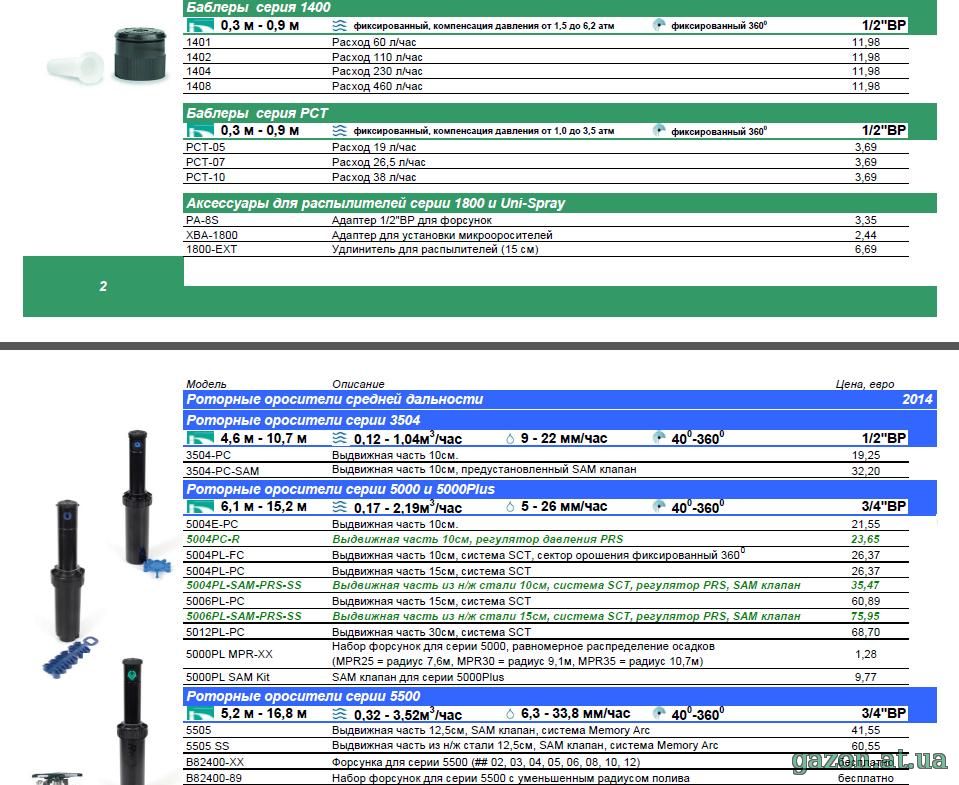Select the 1800-EXT extender model
959x785 pixels.
(211, 249)
